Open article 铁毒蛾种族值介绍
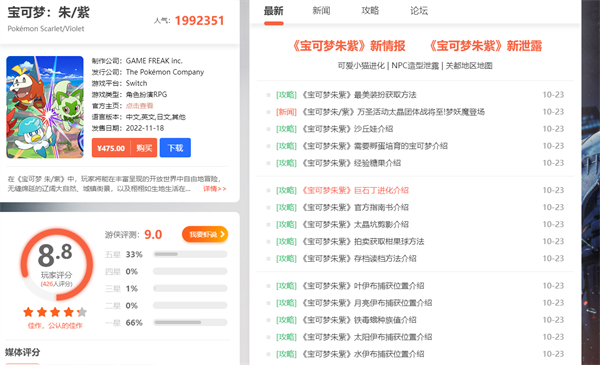This screenshot has height=365, width=600. (x=359, y=320)
